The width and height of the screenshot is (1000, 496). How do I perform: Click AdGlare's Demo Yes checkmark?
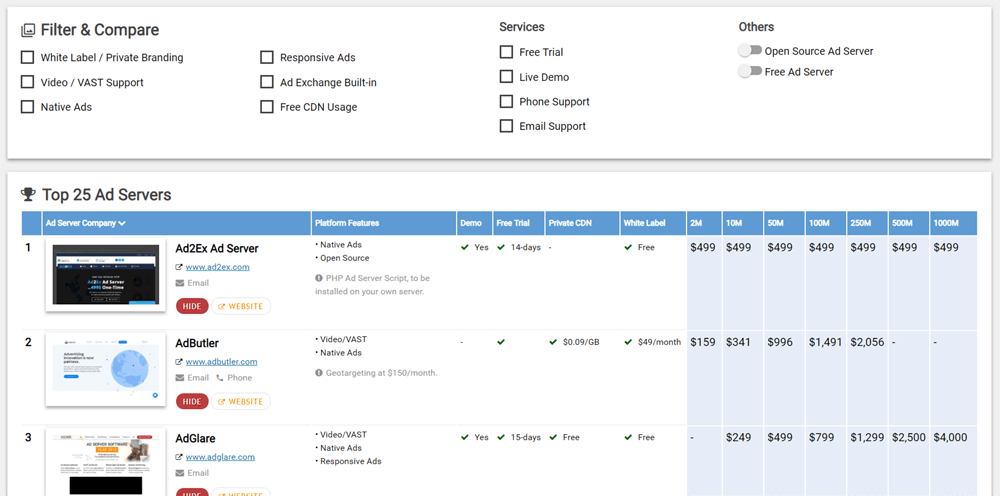(x=465, y=437)
